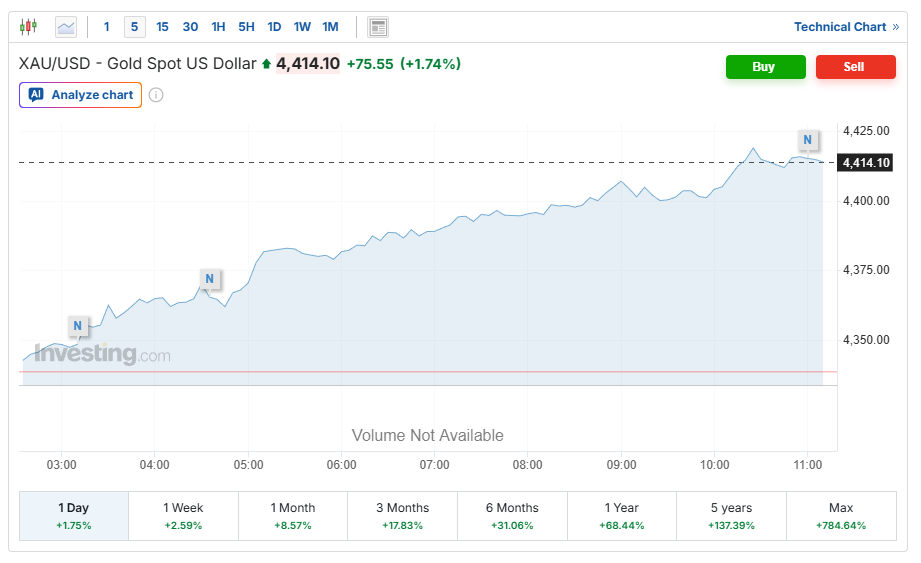Show the Max range performance
The image size is (921, 563).
pyautogui.click(x=841, y=516)
